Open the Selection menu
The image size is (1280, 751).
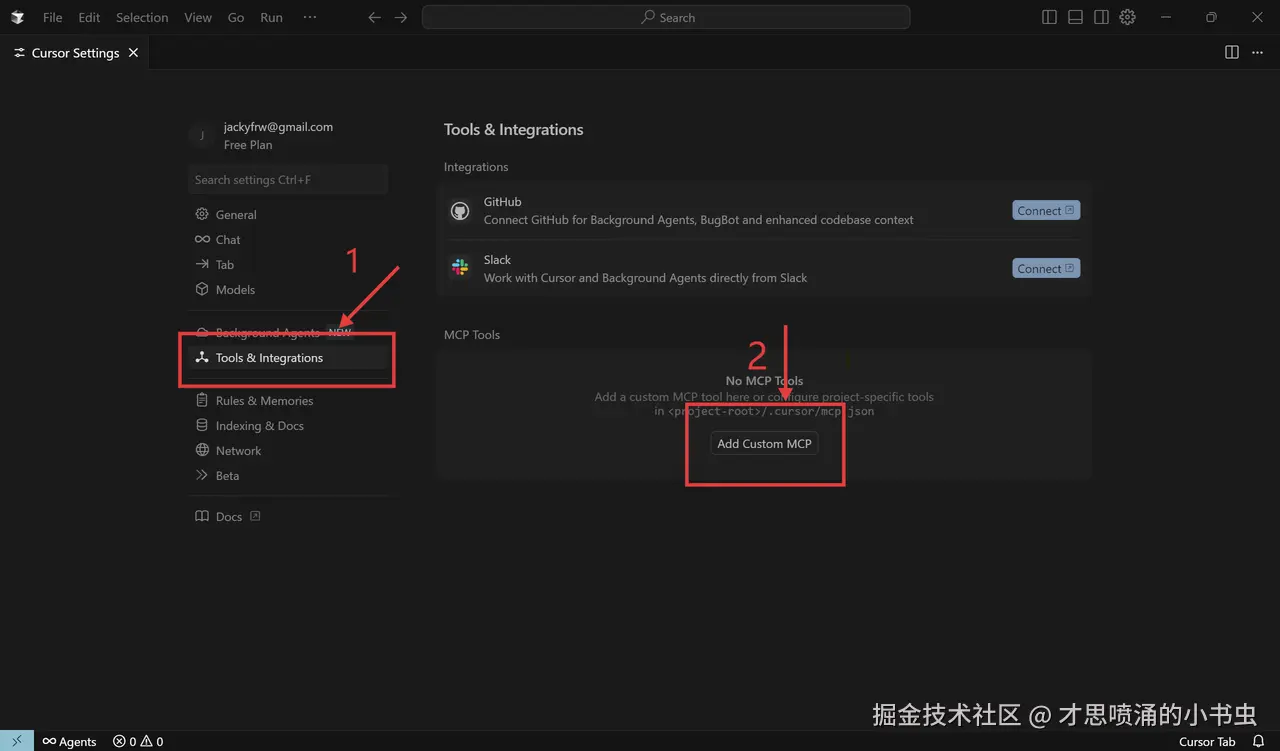tap(142, 17)
